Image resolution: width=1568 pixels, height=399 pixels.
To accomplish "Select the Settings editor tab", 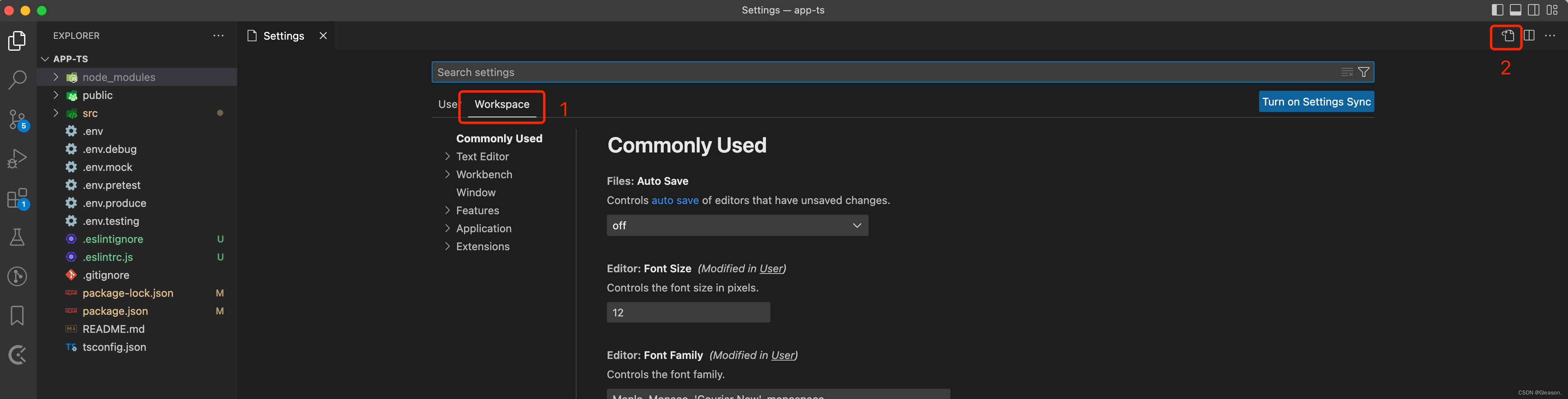I will (x=284, y=36).
